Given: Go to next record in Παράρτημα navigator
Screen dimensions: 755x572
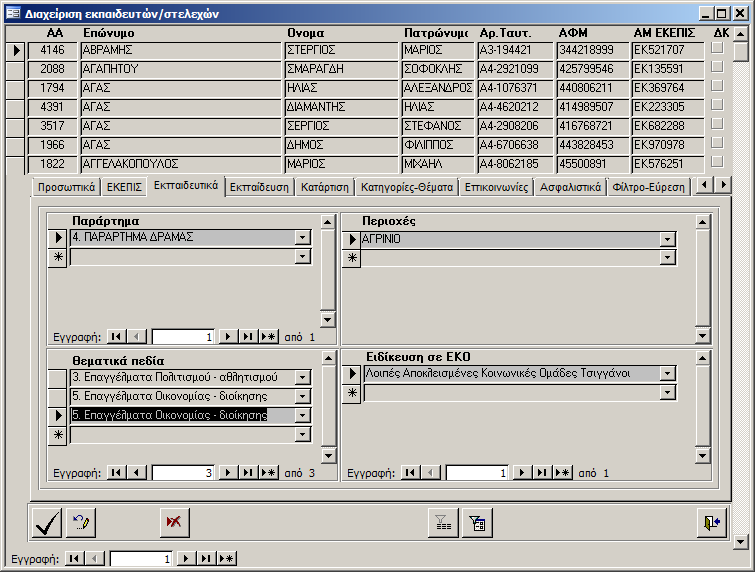Looking at the screenshot, I should 228,337.
